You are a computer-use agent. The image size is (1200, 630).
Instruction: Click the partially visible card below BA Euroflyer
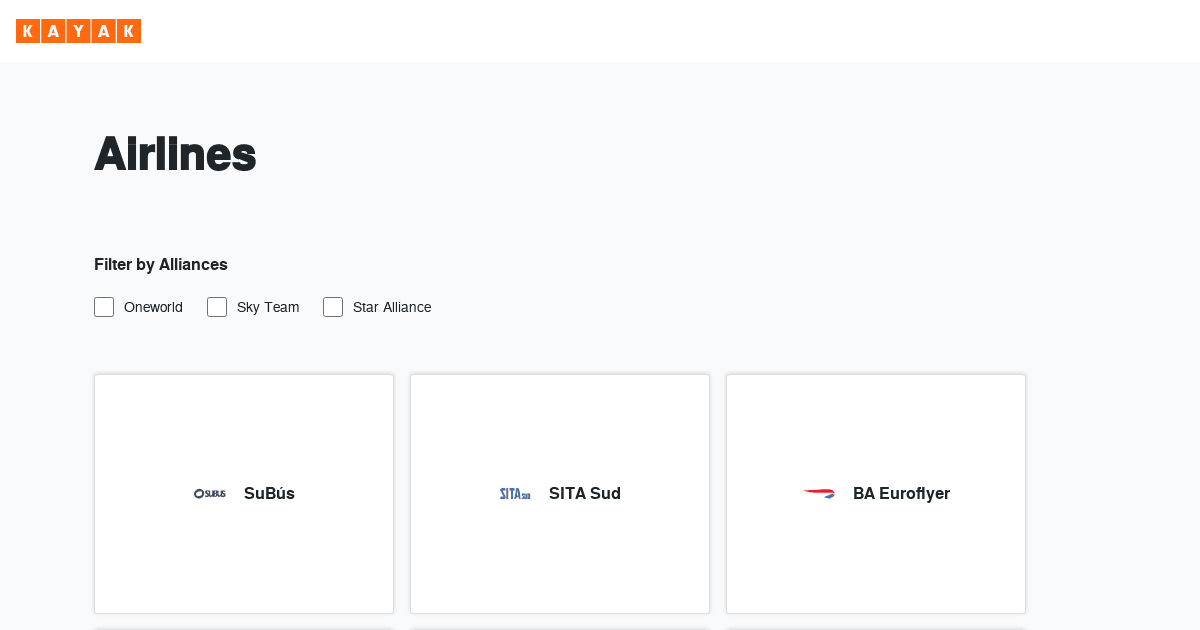click(x=875, y=629)
